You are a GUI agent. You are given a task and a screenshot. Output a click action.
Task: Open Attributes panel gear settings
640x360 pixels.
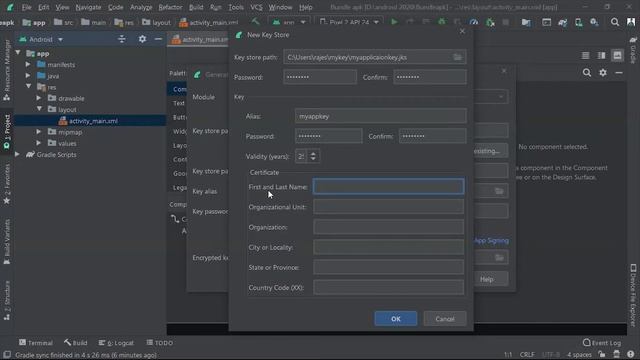pyautogui.click(x=603, y=73)
